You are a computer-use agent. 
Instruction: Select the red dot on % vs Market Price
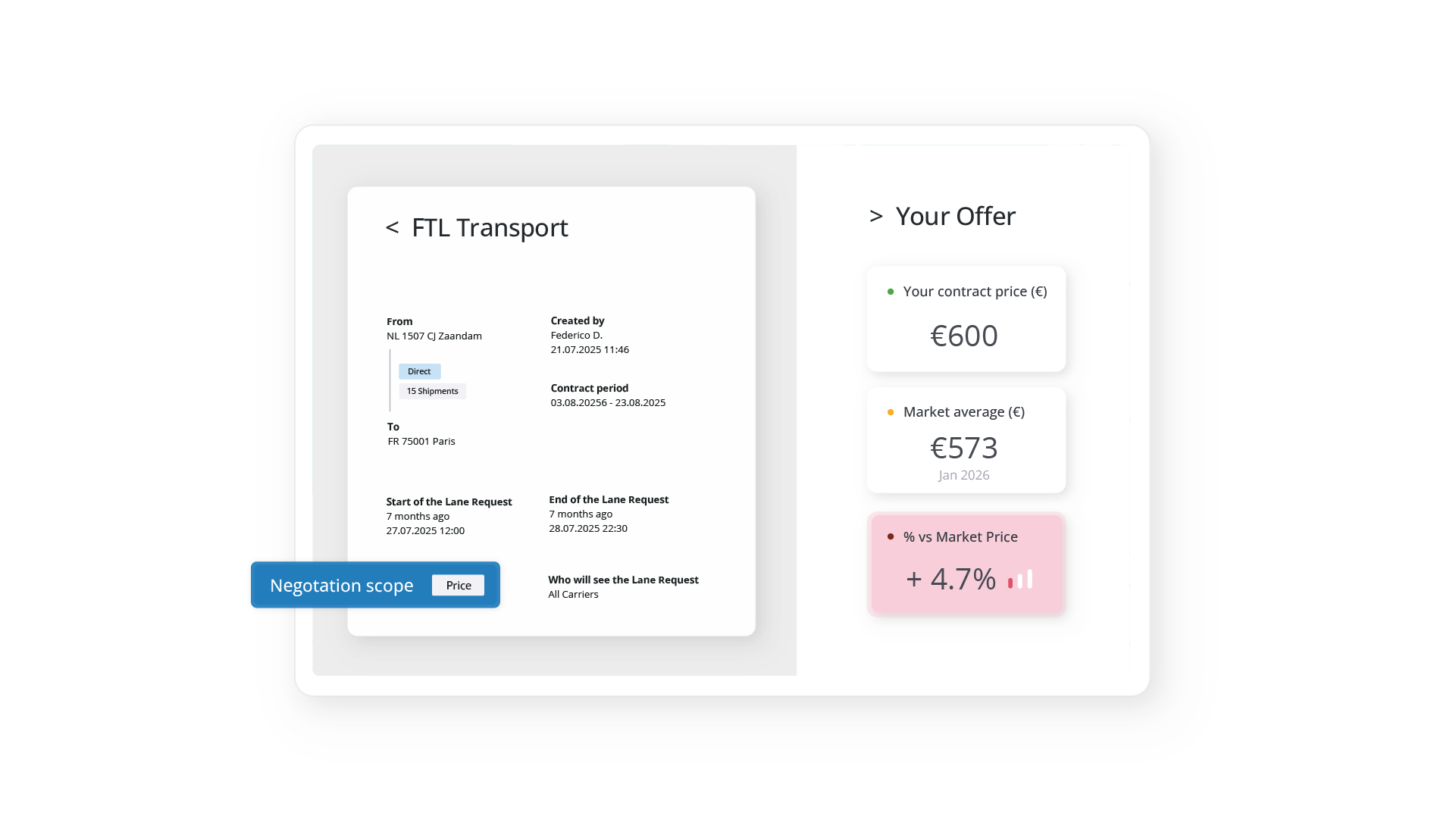[891, 536]
